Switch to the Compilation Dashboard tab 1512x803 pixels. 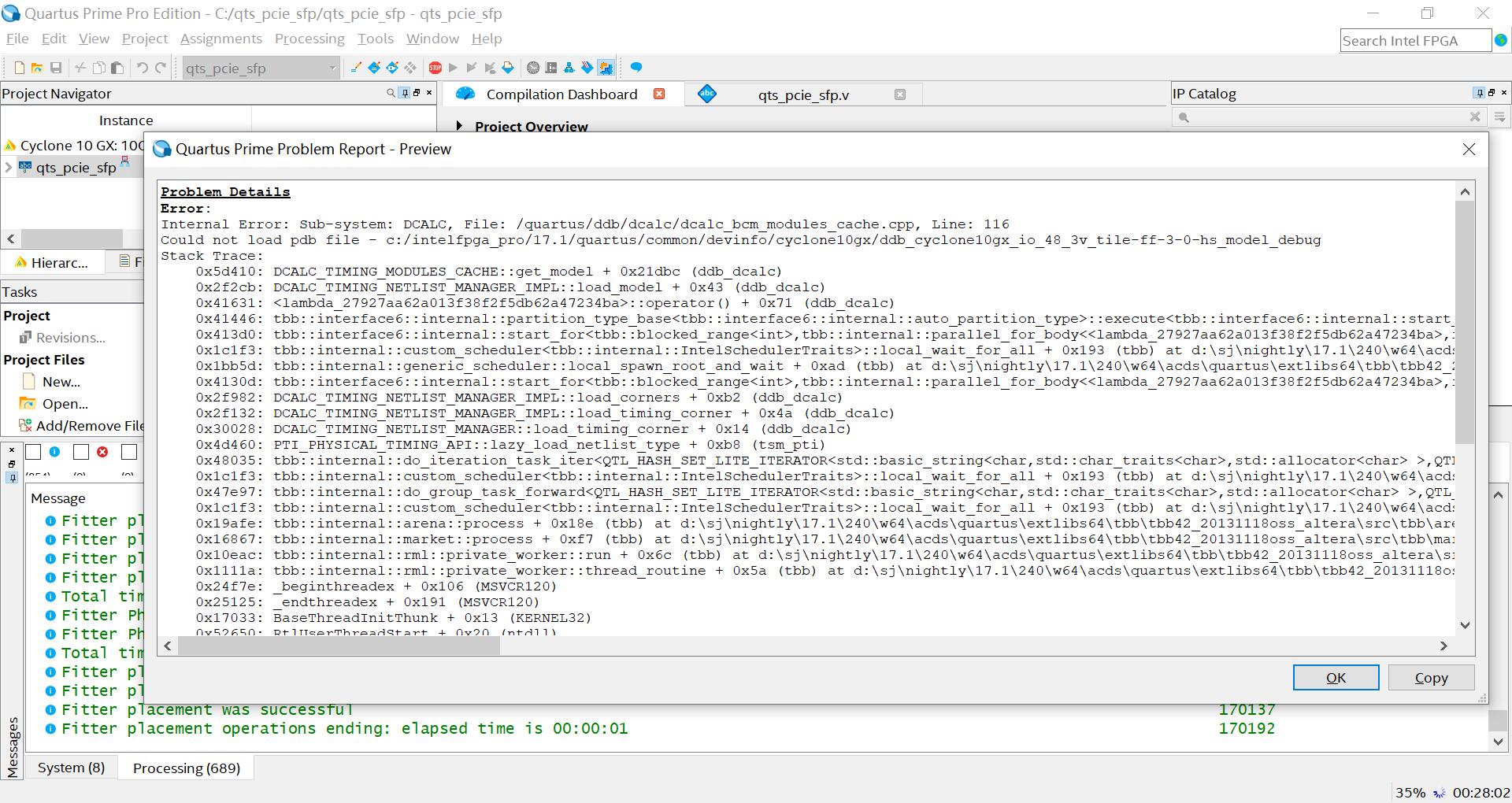[561, 94]
